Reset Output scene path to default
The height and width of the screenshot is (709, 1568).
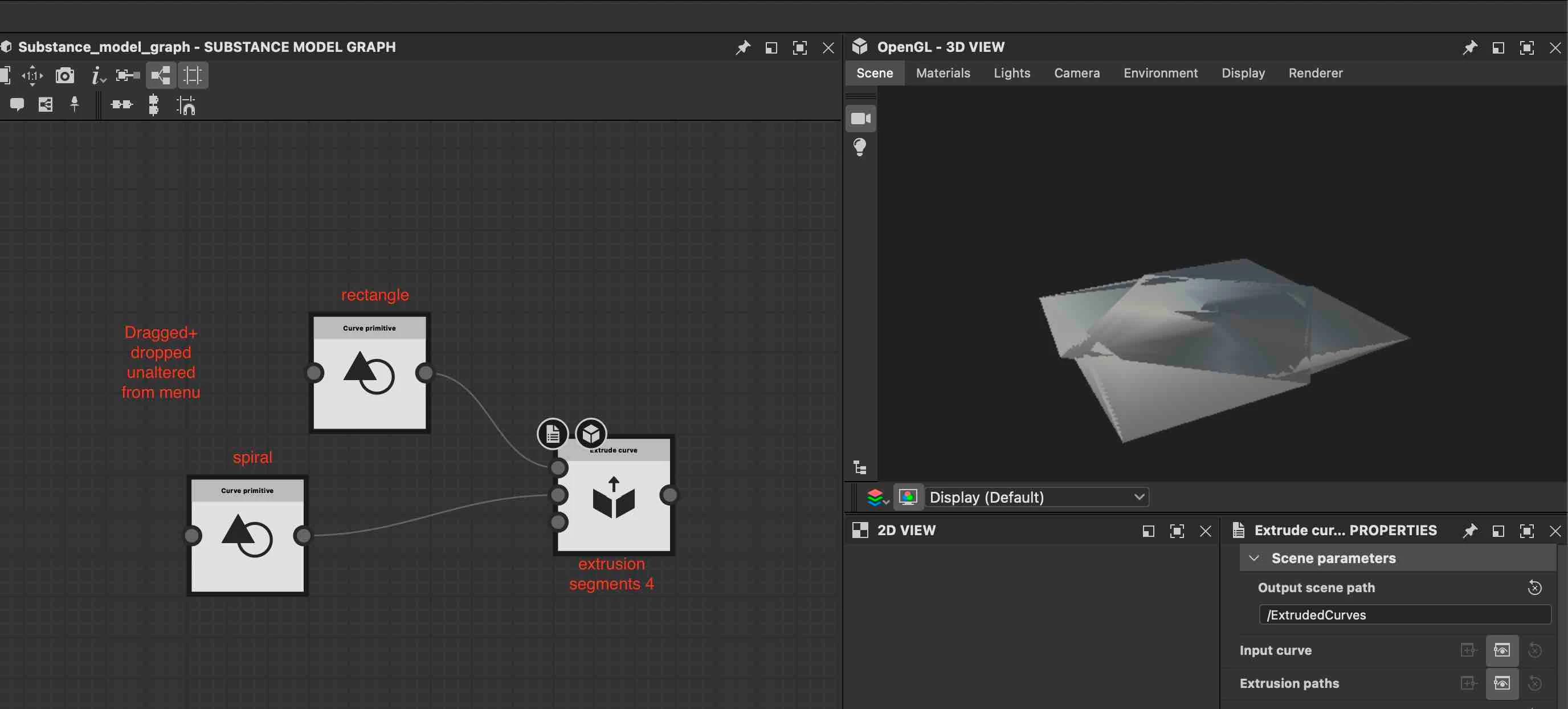pos(1534,588)
